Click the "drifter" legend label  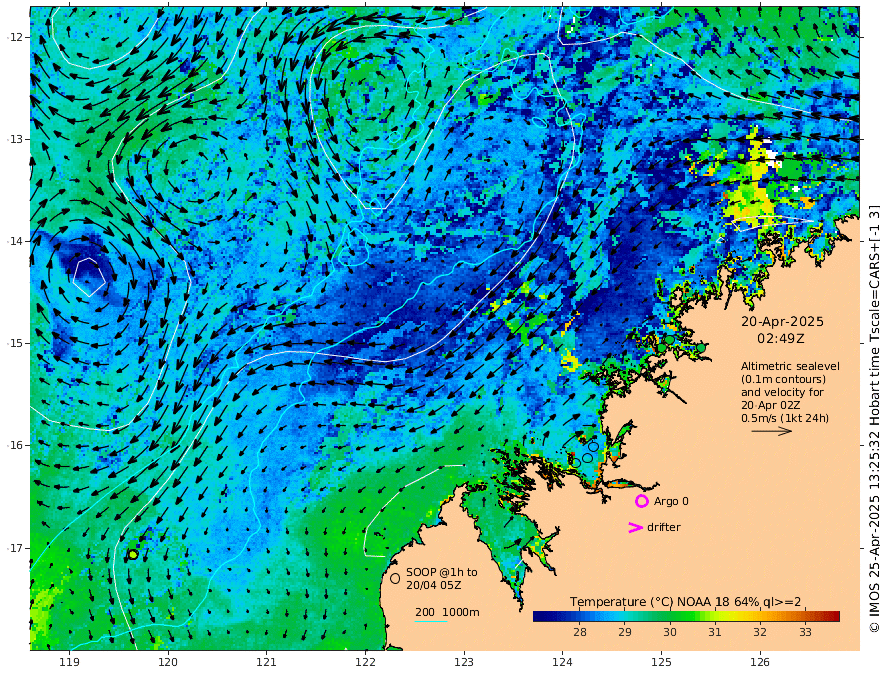(x=664, y=527)
